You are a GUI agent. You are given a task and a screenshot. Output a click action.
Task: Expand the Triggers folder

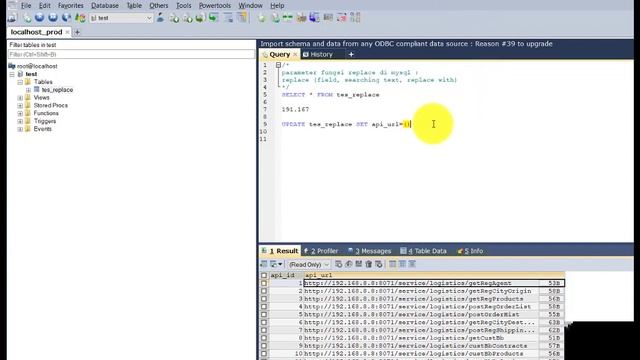click(x=20, y=121)
